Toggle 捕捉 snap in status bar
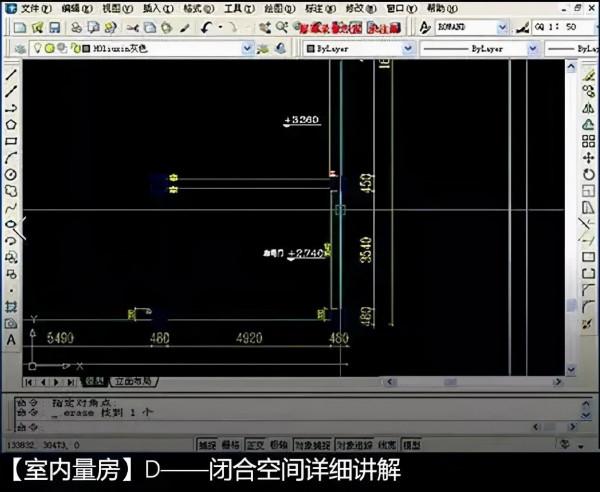This screenshot has height=492, width=600. [x=207, y=445]
